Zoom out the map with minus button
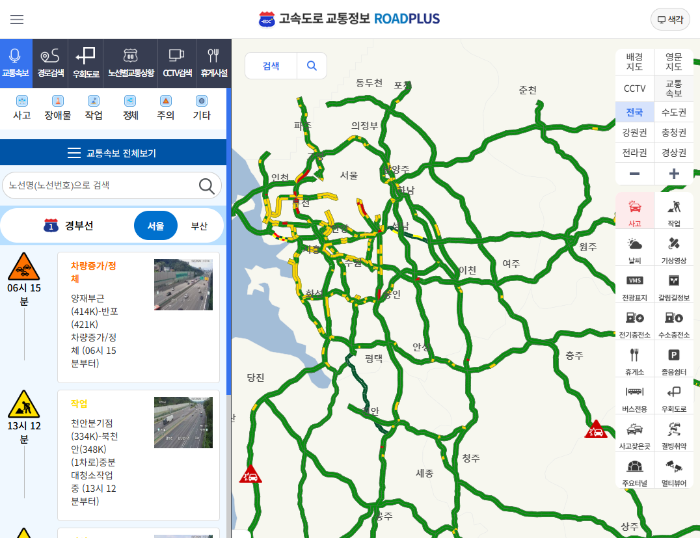 634,174
